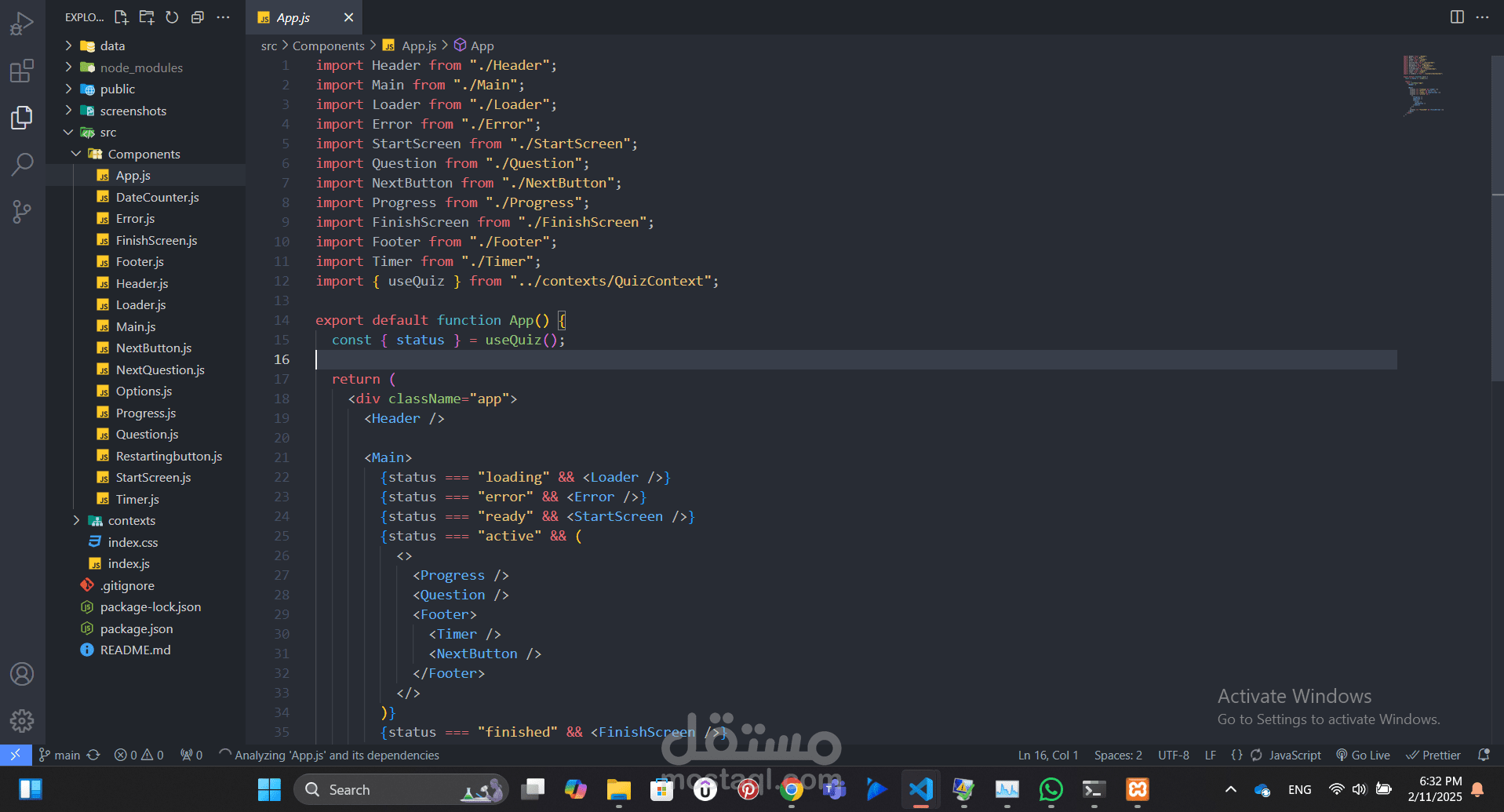Click the editor vertical scrollbar
Viewport: 1504px width, 812px height.
coord(1497,217)
